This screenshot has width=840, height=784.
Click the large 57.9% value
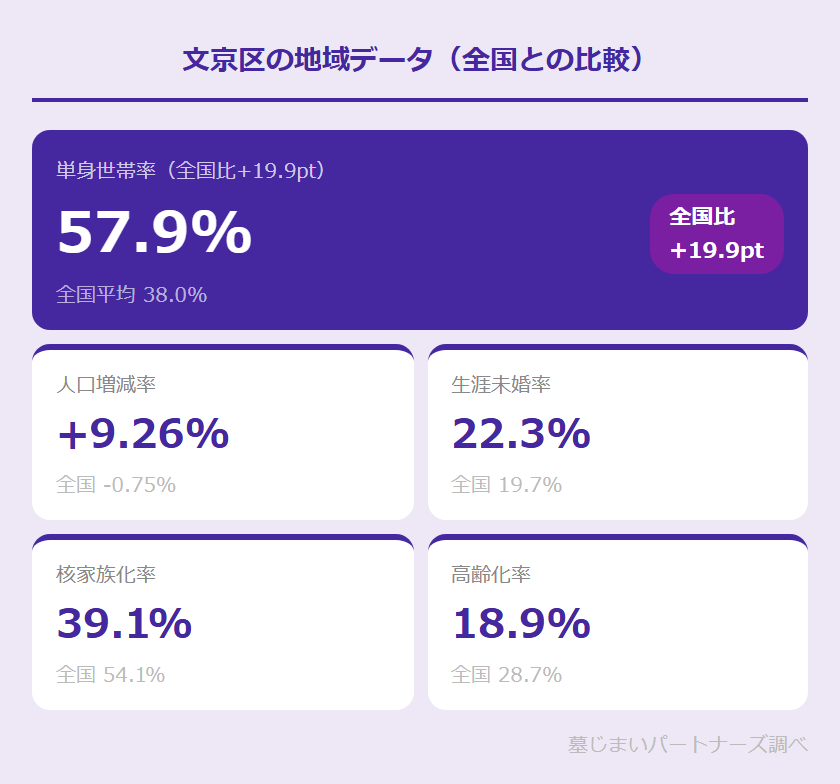click(x=154, y=232)
